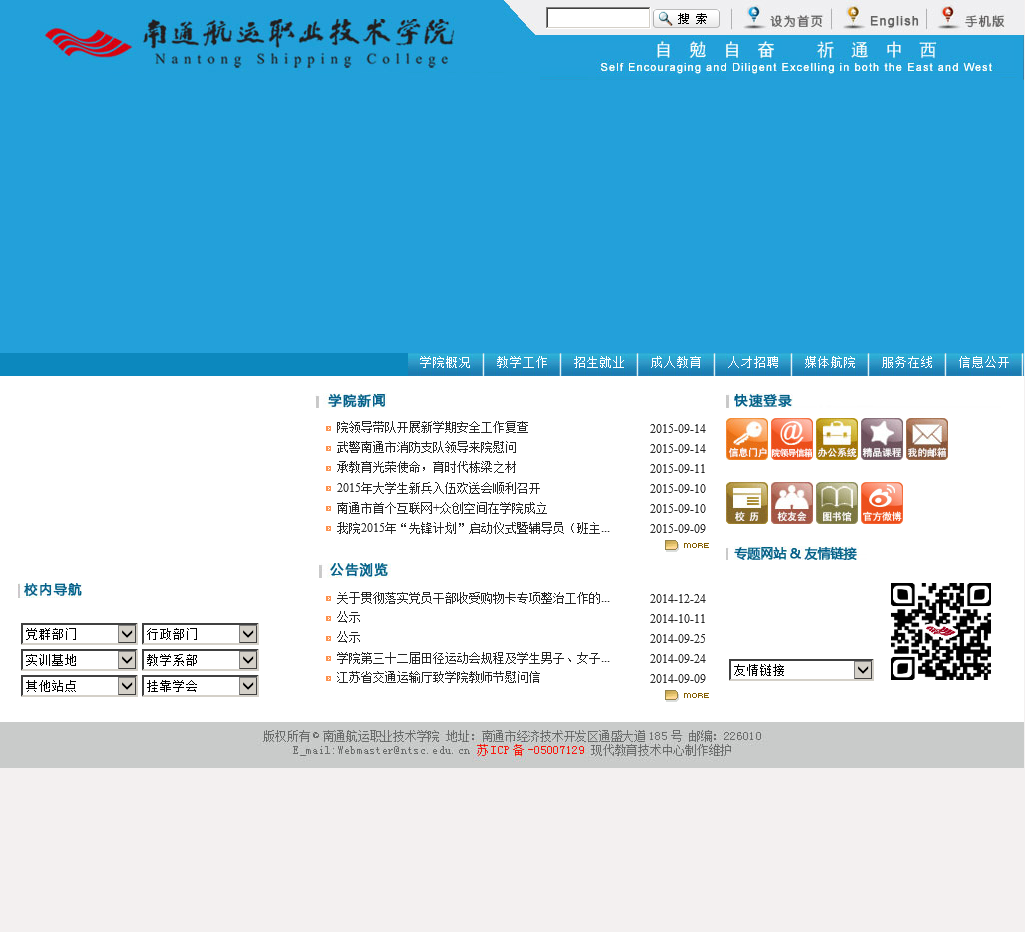Click the QR code image

941,631
